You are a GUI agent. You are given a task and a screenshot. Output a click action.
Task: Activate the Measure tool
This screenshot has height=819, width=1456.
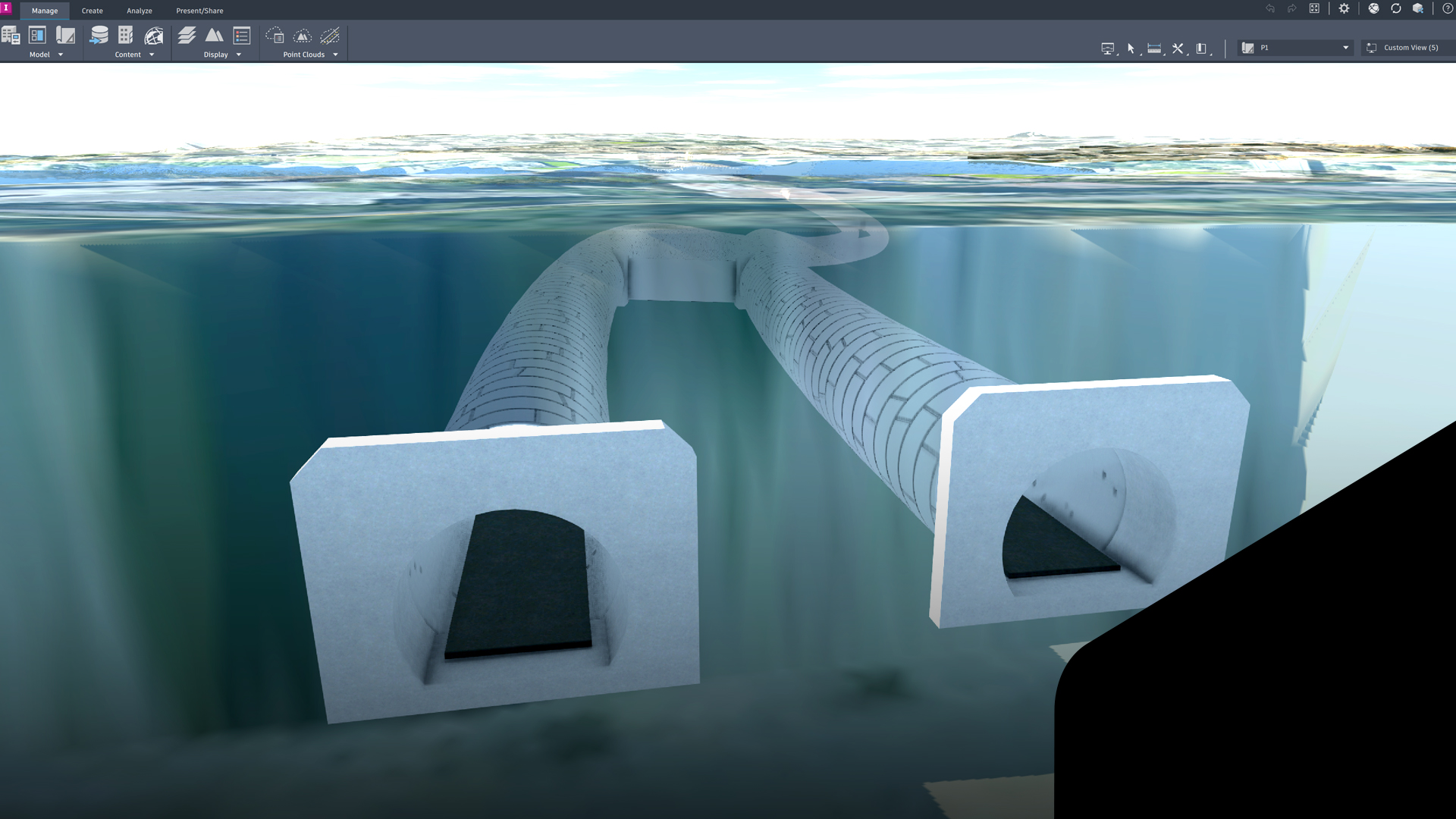(1153, 49)
